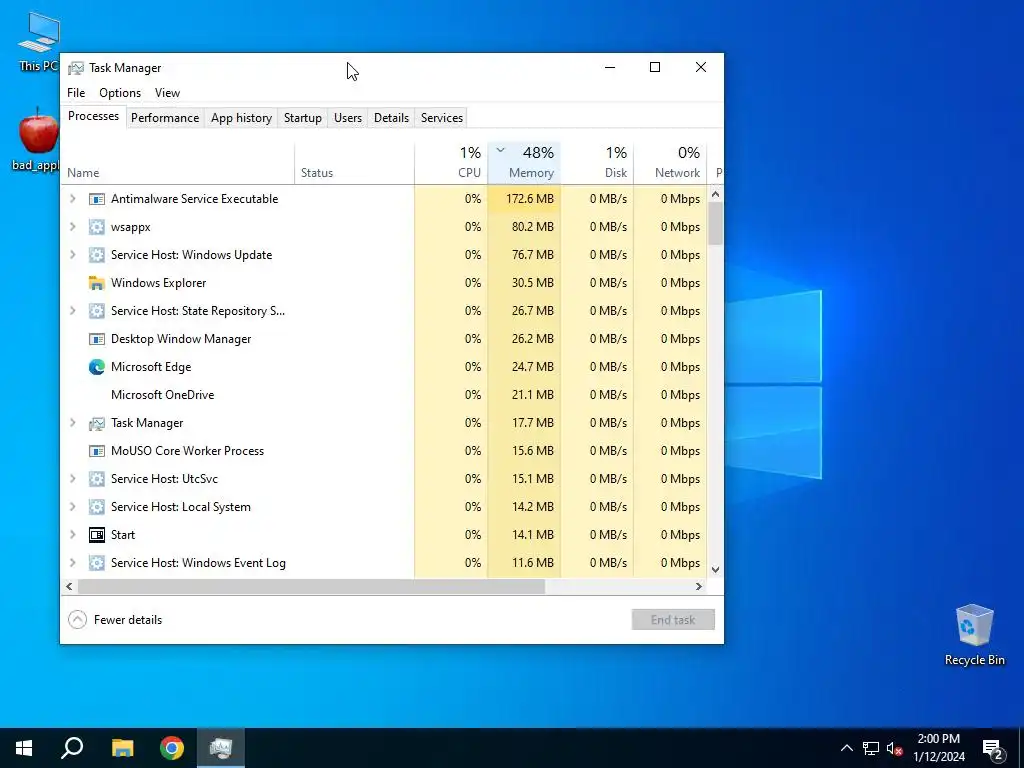Image resolution: width=1024 pixels, height=768 pixels.
Task: Open the Options menu
Action: [x=120, y=93]
